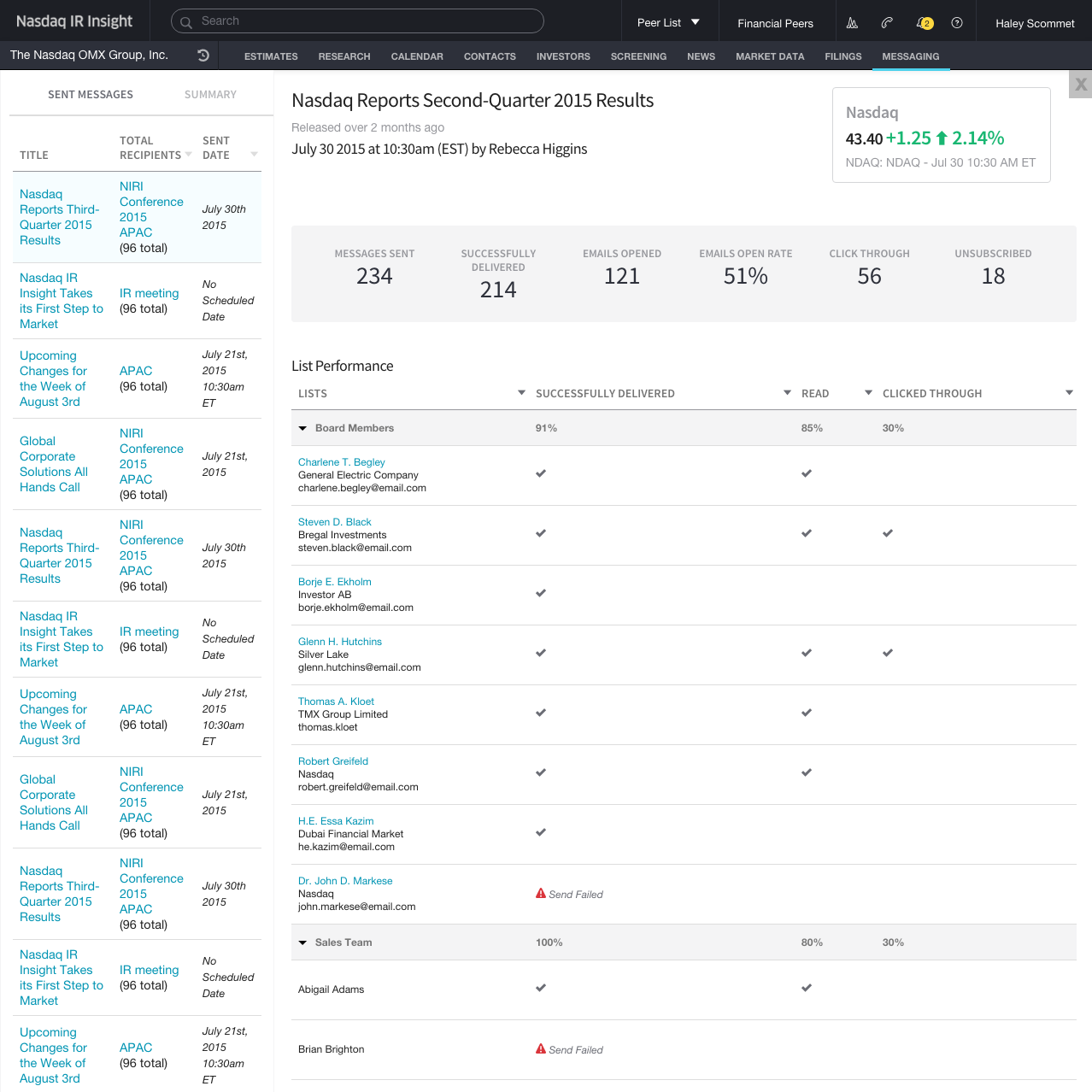Click delivered checkmark for Charlene T. Begley

click(x=541, y=473)
